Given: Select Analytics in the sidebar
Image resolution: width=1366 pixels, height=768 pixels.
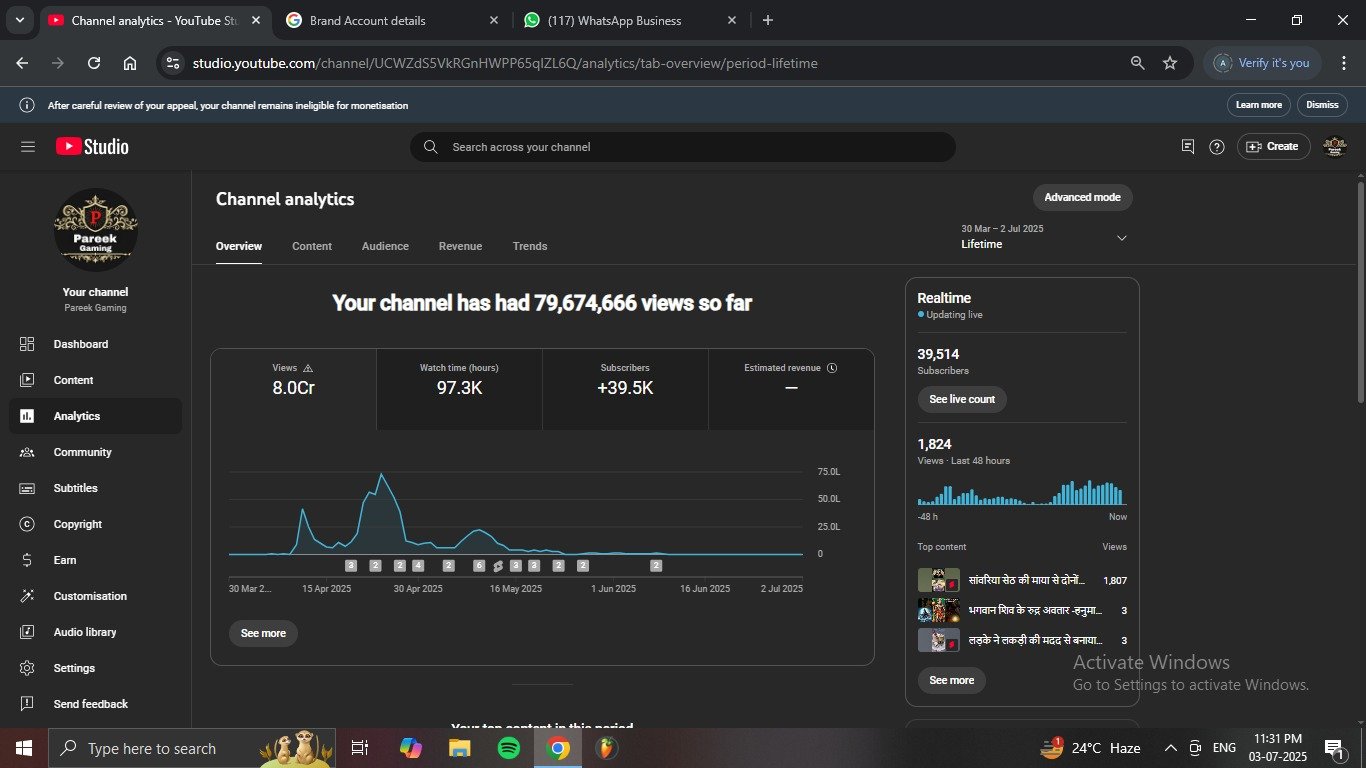Looking at the screenshot, I should [x=95, y=416].
